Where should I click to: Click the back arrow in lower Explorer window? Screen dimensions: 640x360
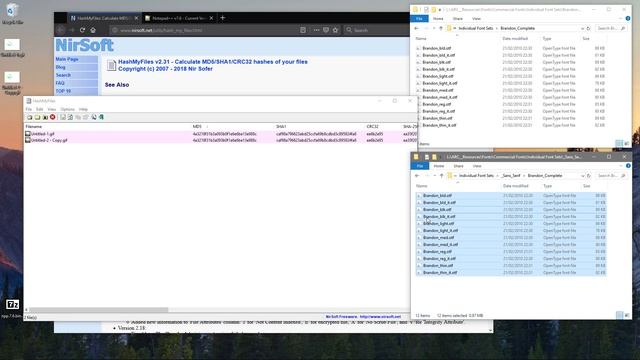coord(417,176)
